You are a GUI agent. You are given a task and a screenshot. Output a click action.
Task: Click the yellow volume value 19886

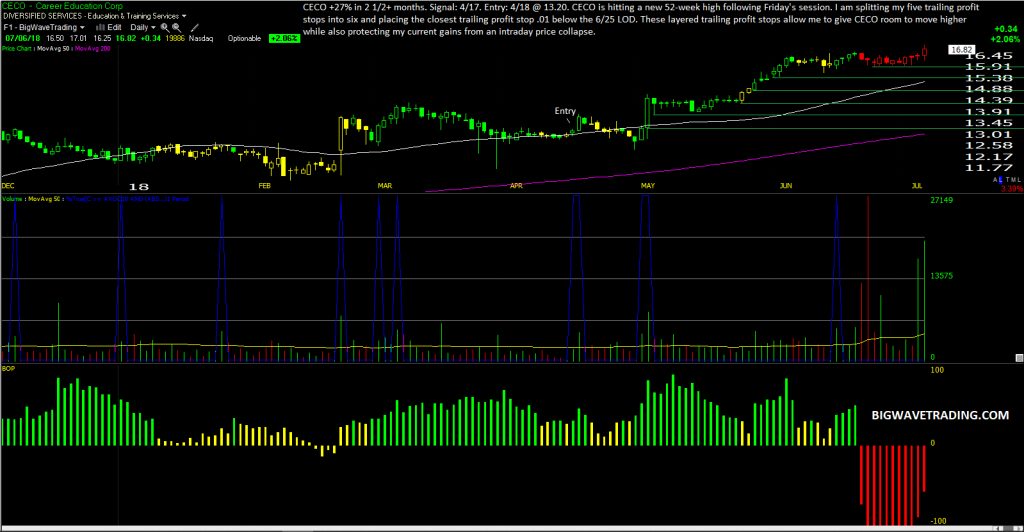[x=175, y=39]
